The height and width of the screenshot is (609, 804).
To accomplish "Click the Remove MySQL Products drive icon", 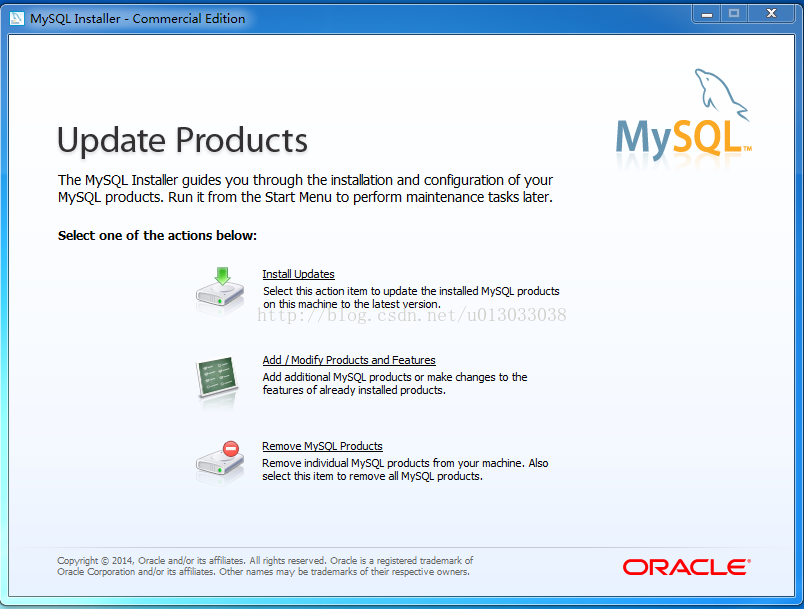I will tap(220, 462).
